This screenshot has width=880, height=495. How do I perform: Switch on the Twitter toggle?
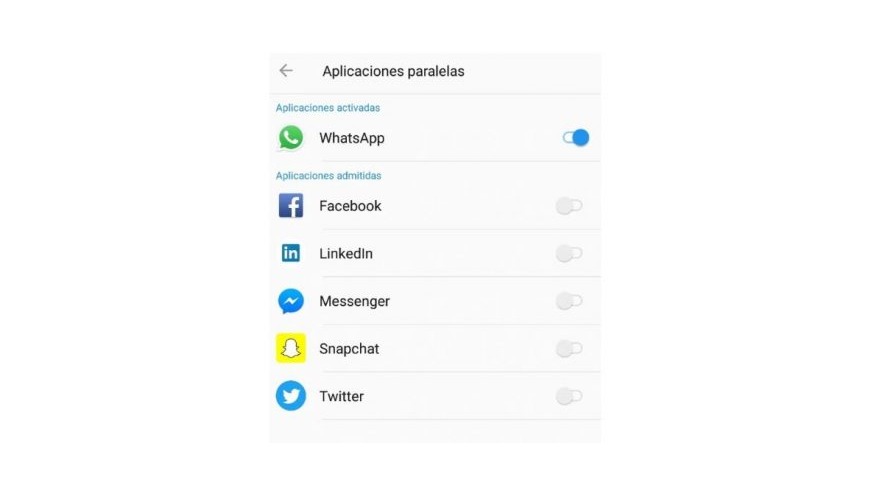pos(569,396)
